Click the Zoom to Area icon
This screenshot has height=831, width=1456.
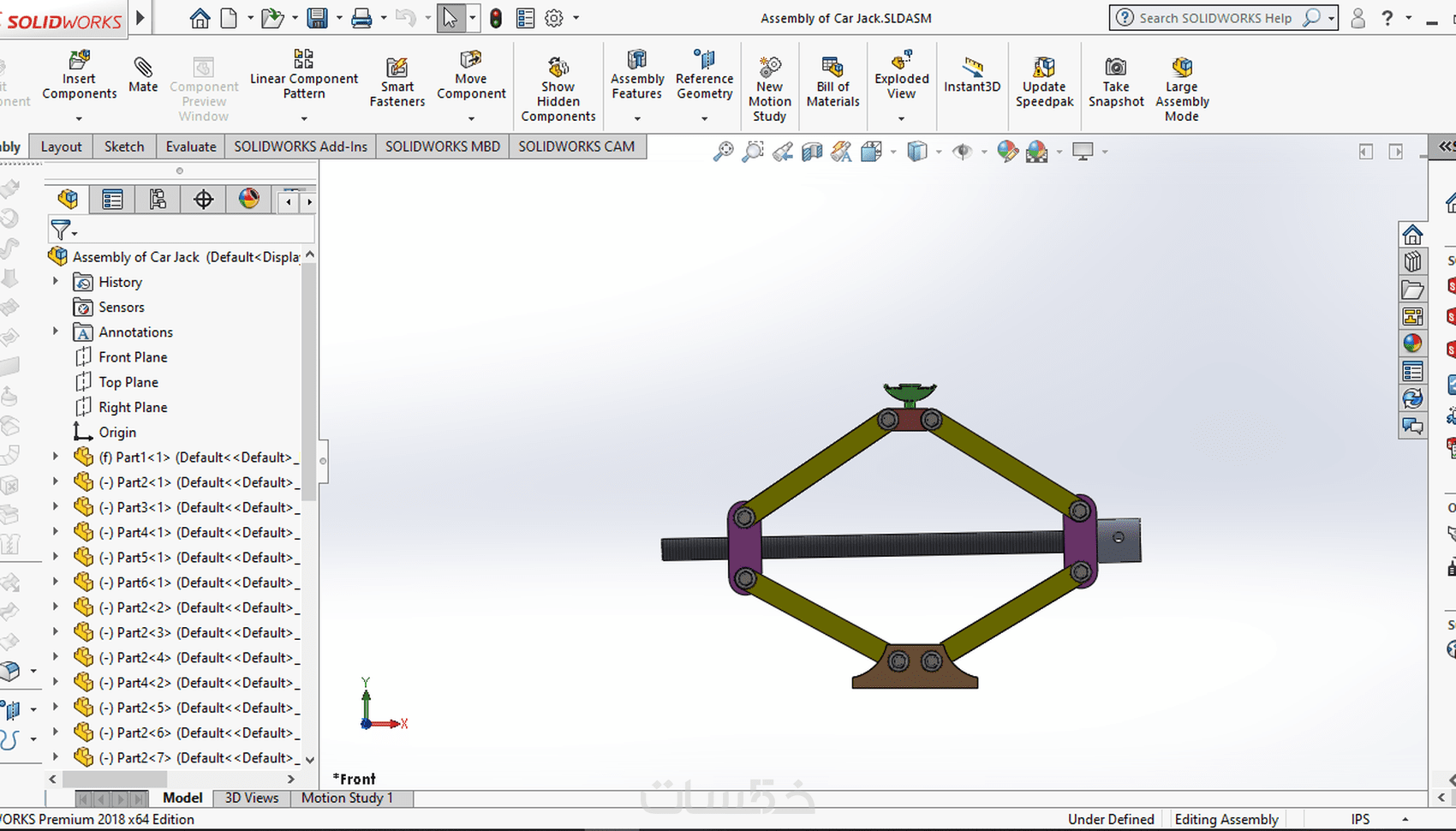[x=753, y=152]
